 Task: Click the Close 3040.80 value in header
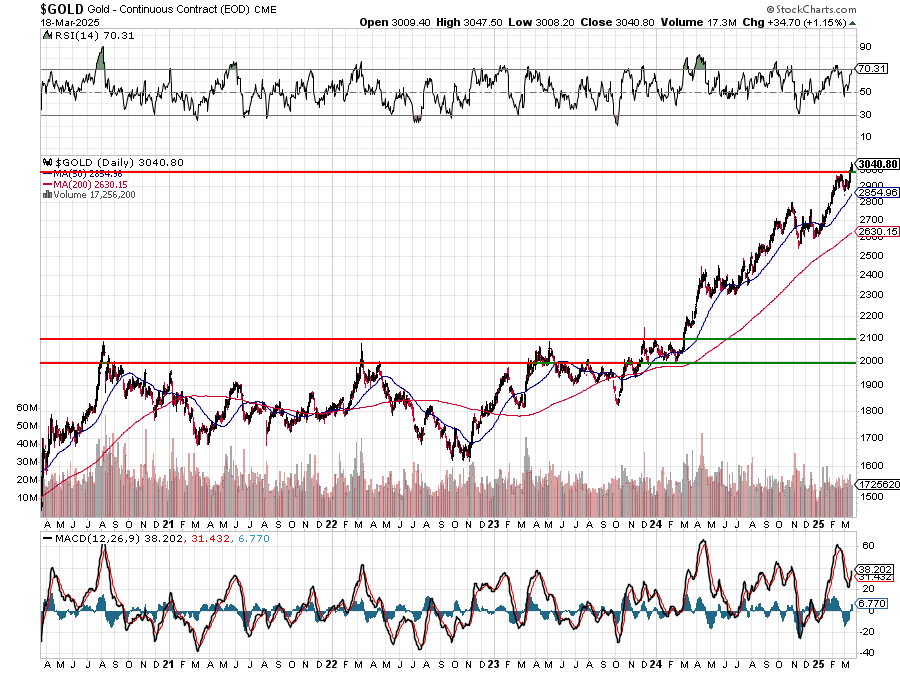(x=617, y=22)
